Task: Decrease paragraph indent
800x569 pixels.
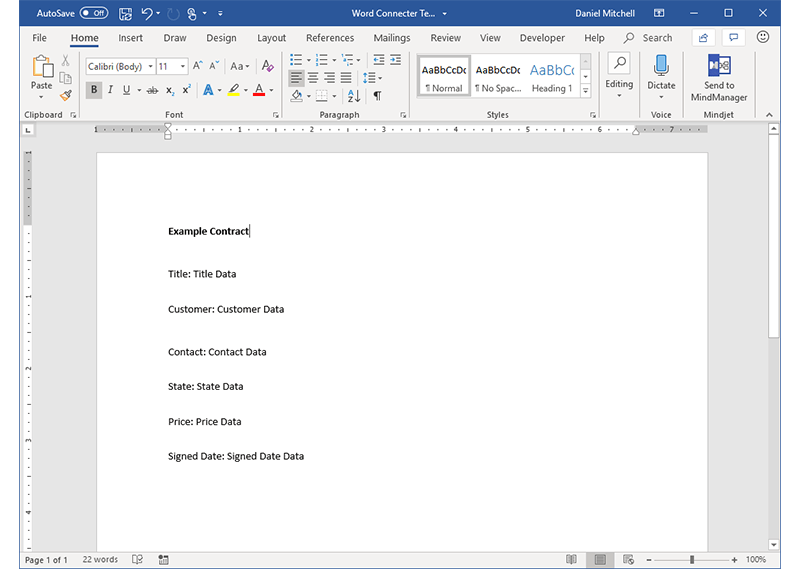Action: pyautogui.click(x=379, y=60)
